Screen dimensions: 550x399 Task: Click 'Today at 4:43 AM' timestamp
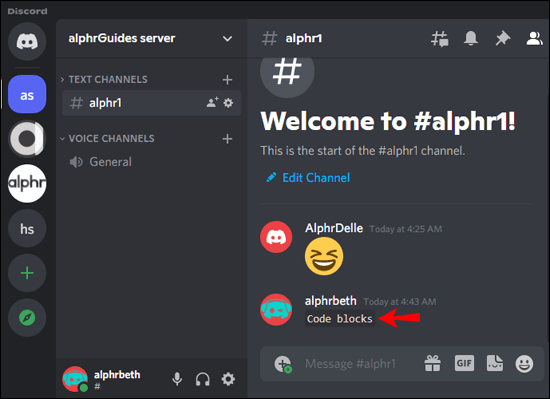click(x=400, y=302)
